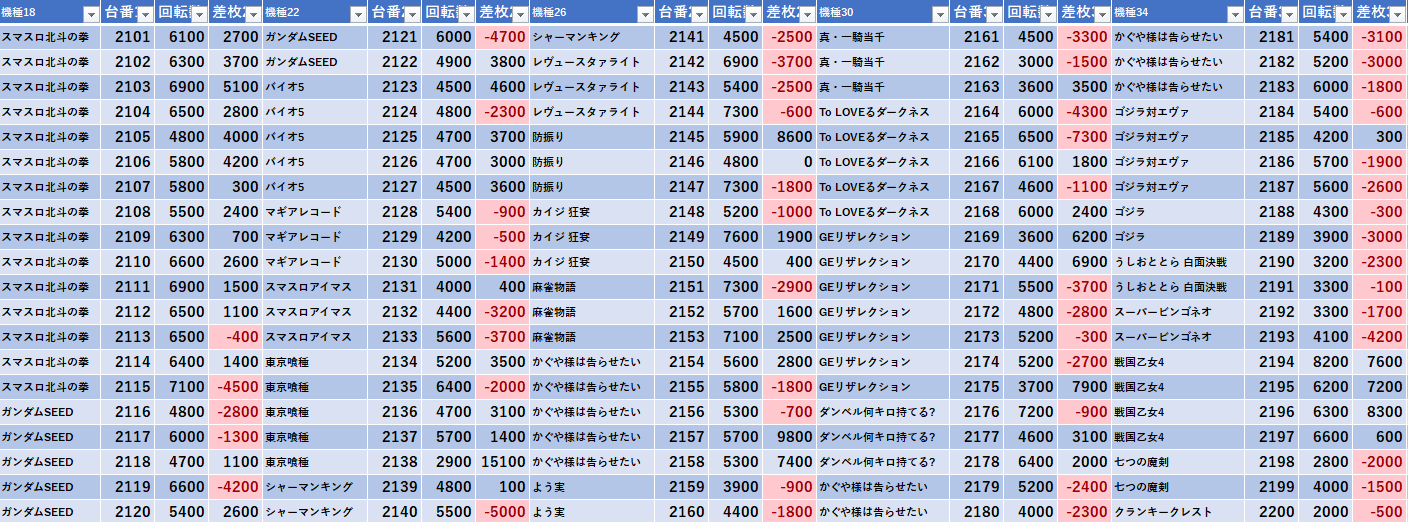This screenshot has height=522, width=1408.
Task: Select スーパービンゴネオ cell in row 2193
Action: coord(1177,337)
